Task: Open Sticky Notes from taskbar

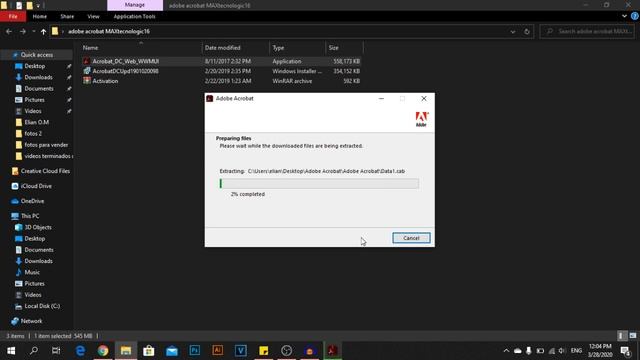Action: [x=264, y=351]
